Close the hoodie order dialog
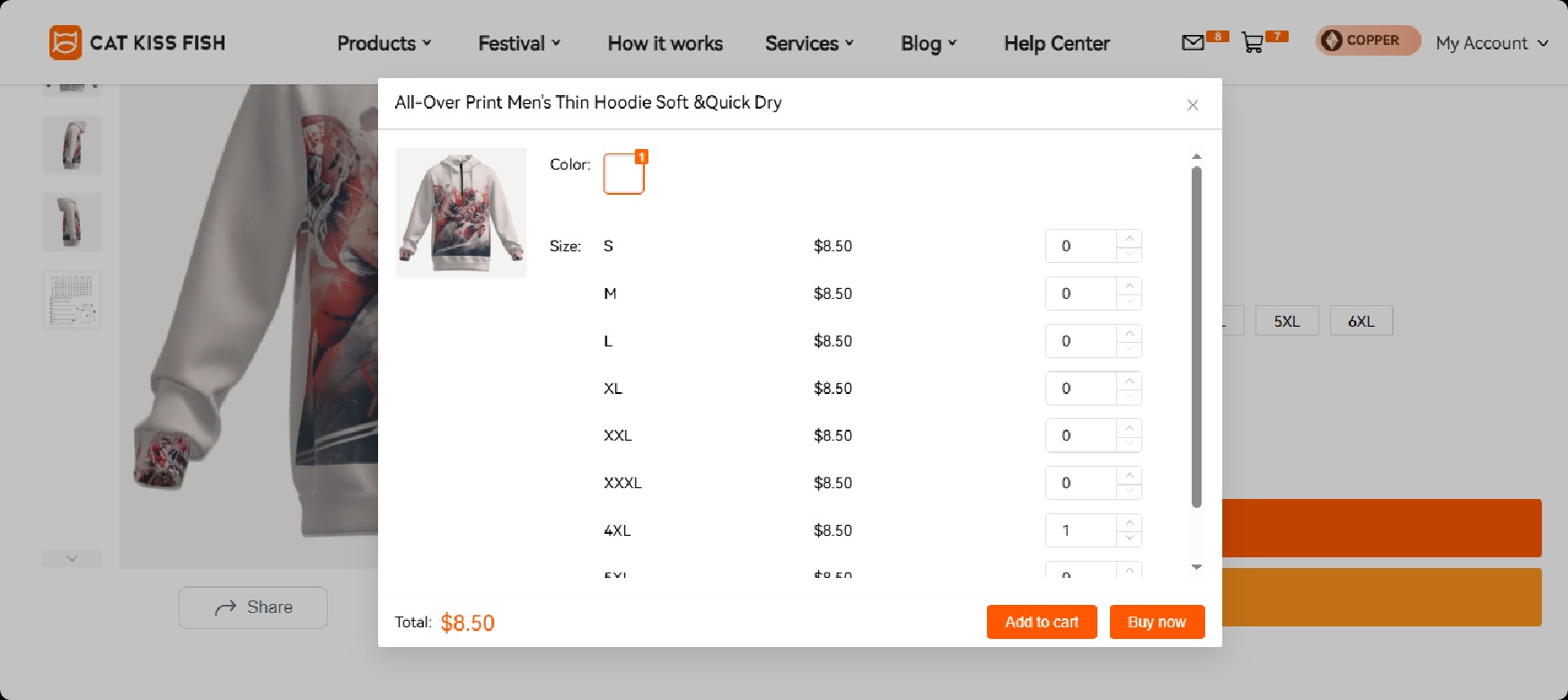The image size is (1568, 700). coord(1193,105)
